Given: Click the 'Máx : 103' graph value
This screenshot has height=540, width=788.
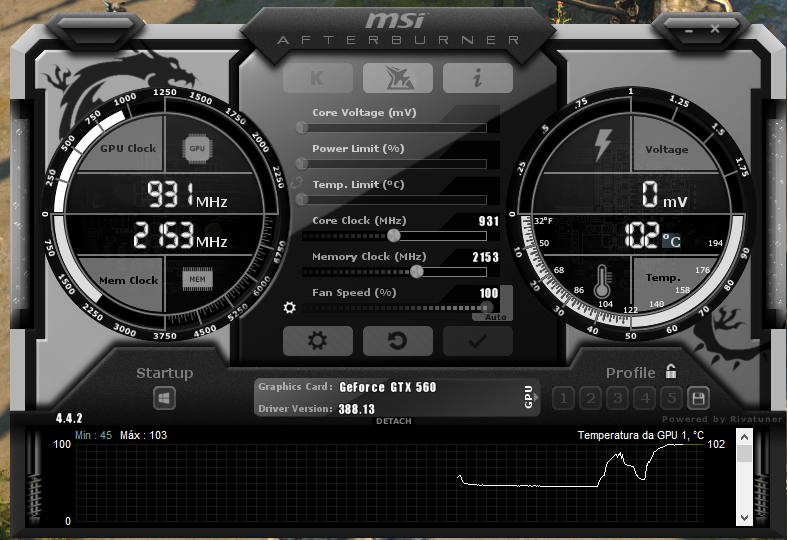Looking at the screenshot, I should pos(143,435).
